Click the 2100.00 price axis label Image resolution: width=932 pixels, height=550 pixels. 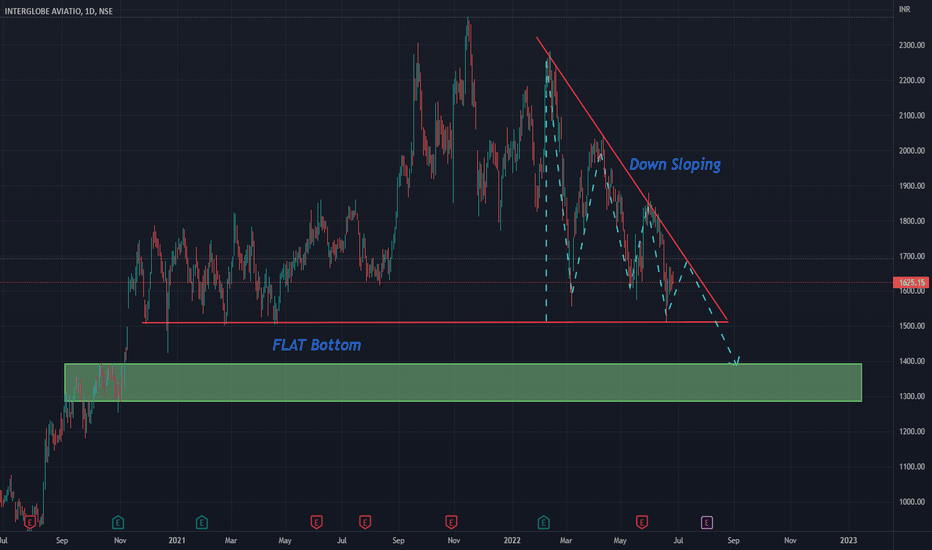point(912,115)
